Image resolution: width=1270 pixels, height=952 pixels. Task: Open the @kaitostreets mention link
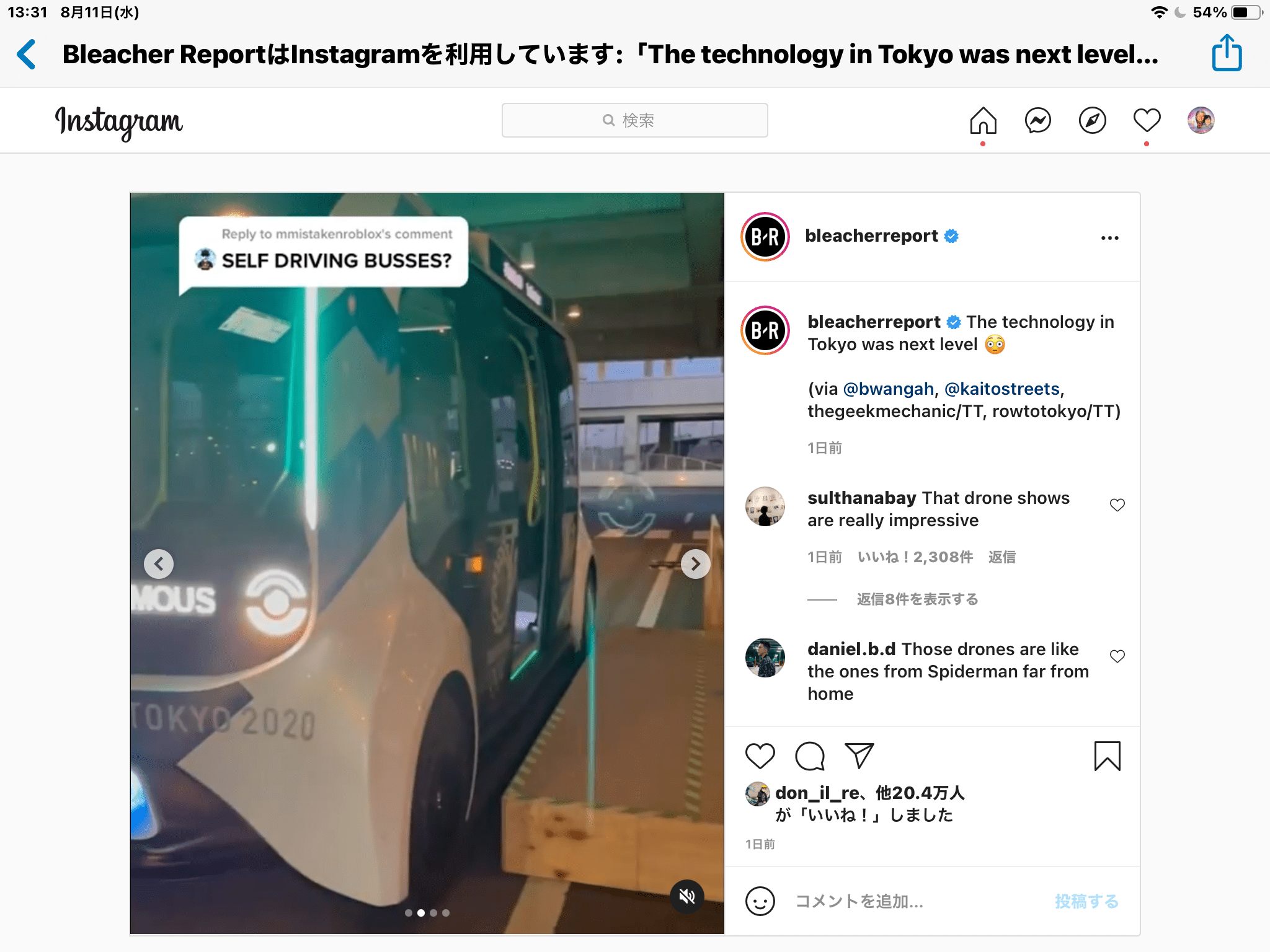coord(1002,389)
